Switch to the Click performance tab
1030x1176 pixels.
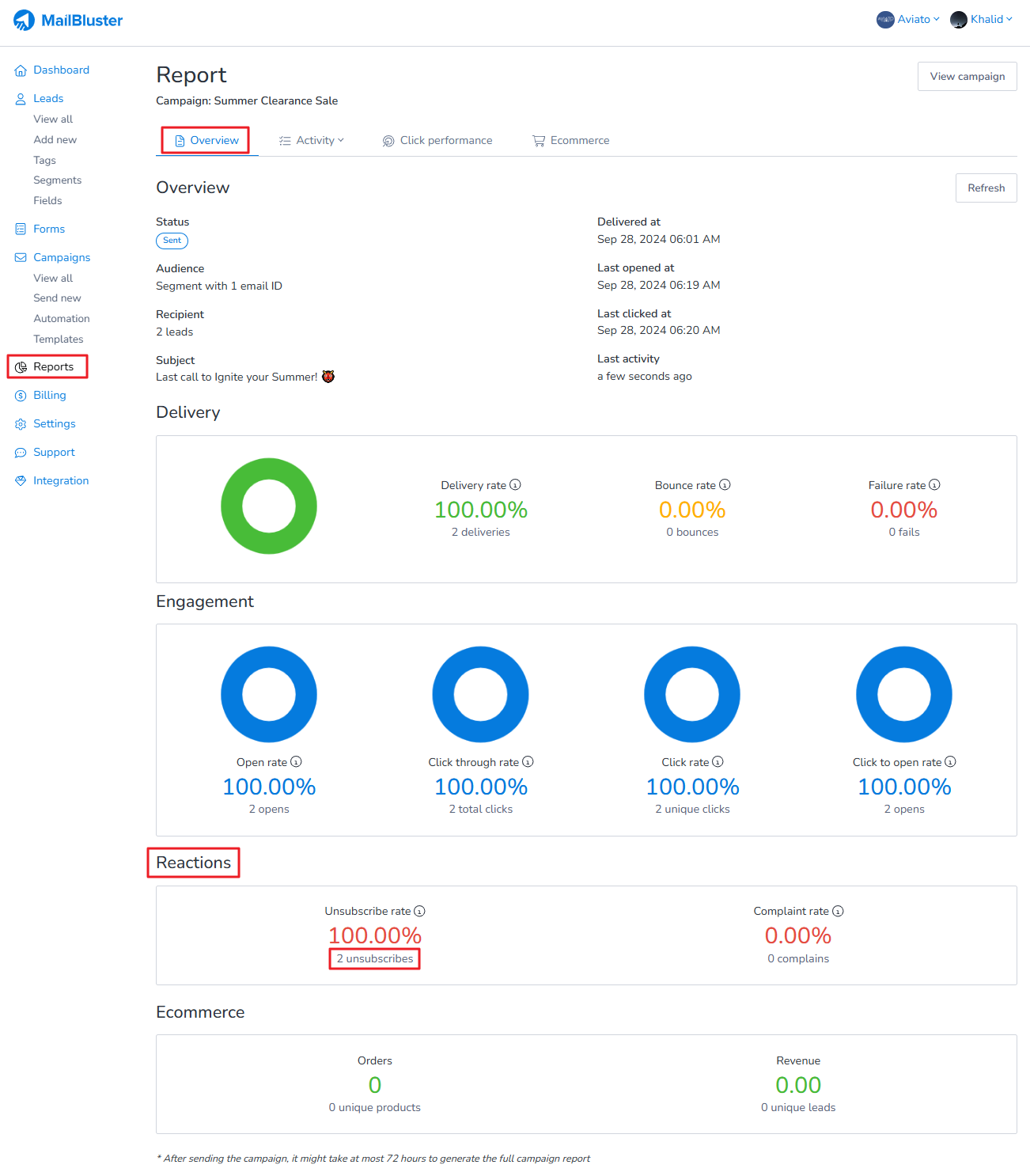pyautogui.click(x=437, y=141)
